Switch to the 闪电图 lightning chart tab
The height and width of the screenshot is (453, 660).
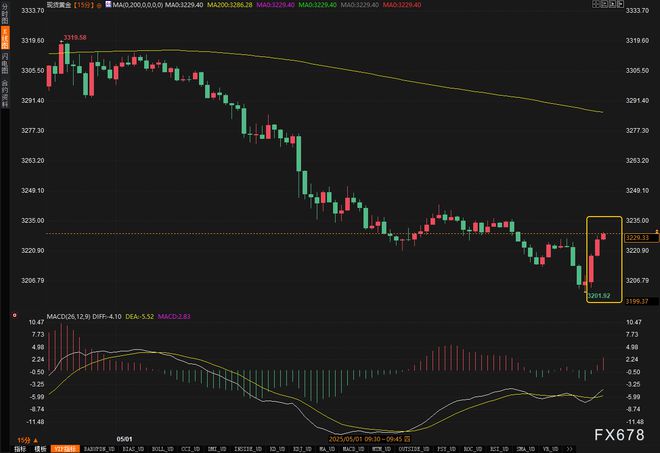pyautogui.click(x=5, y=63)
